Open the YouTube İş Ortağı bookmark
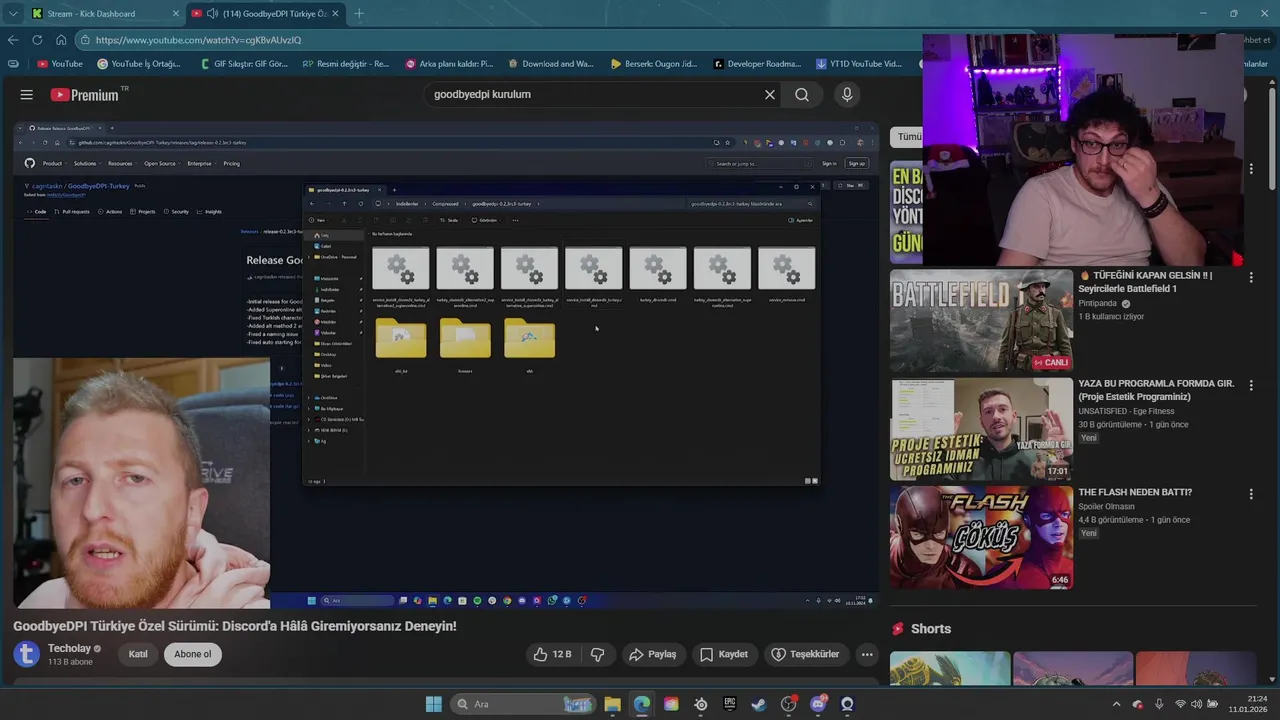 (x=139, y=64)
